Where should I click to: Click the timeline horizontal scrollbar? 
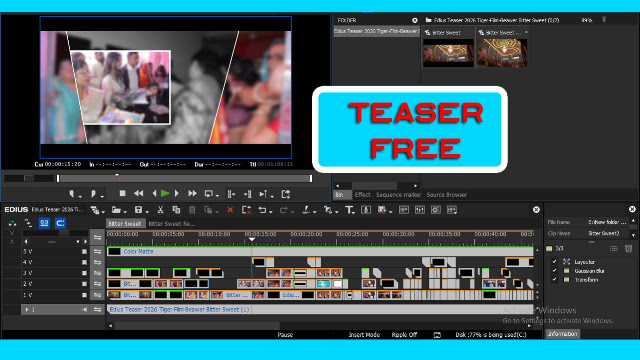[x=197, y=326]
